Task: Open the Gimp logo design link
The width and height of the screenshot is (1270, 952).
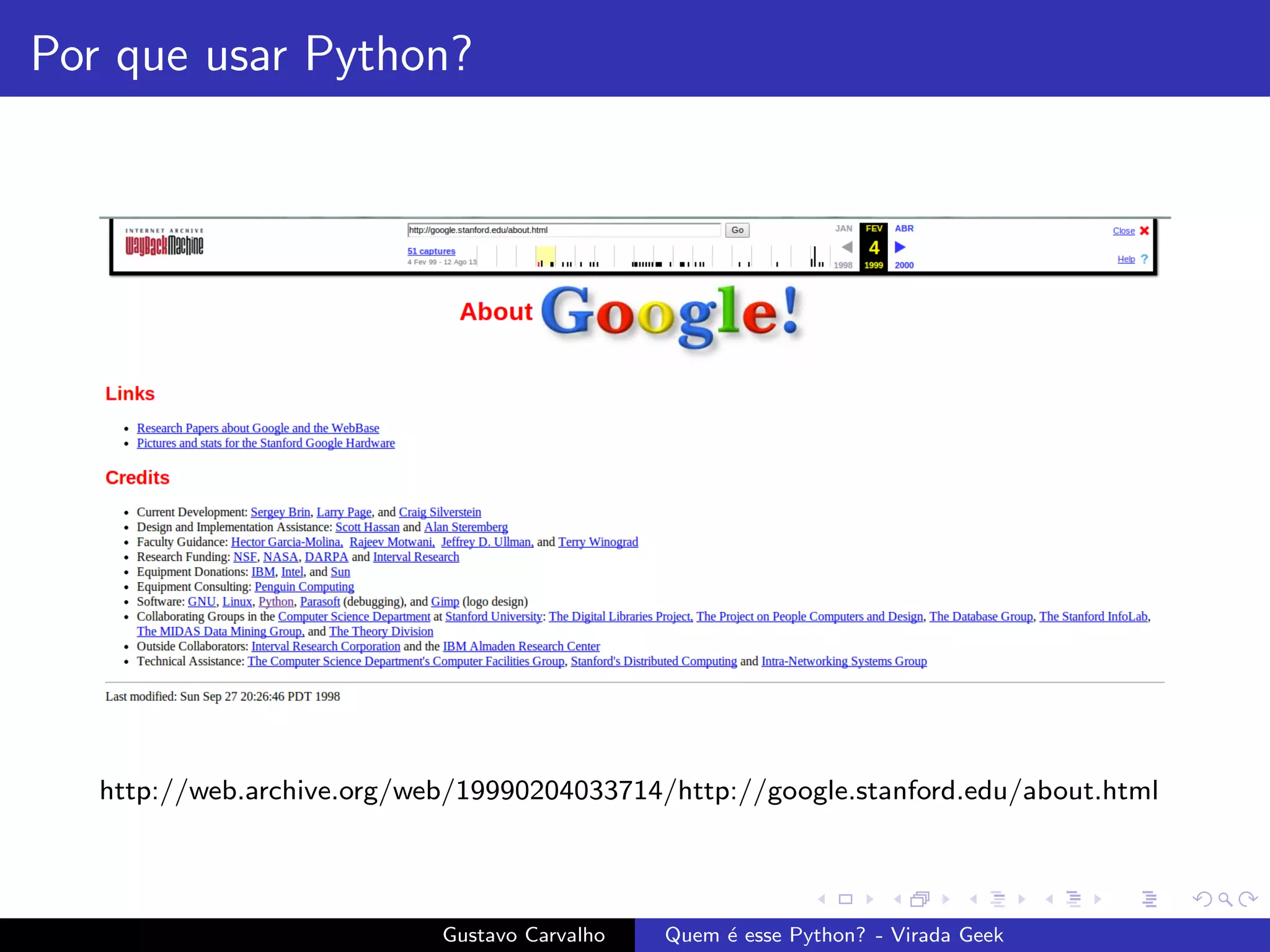Action: tap(445, 601)
